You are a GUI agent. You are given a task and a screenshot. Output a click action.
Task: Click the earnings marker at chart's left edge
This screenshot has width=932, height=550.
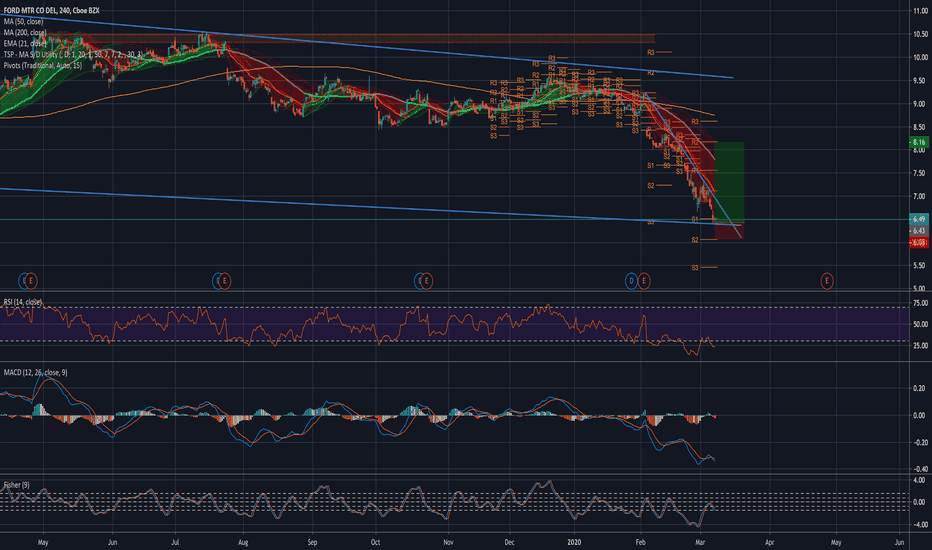coord(31,281)
